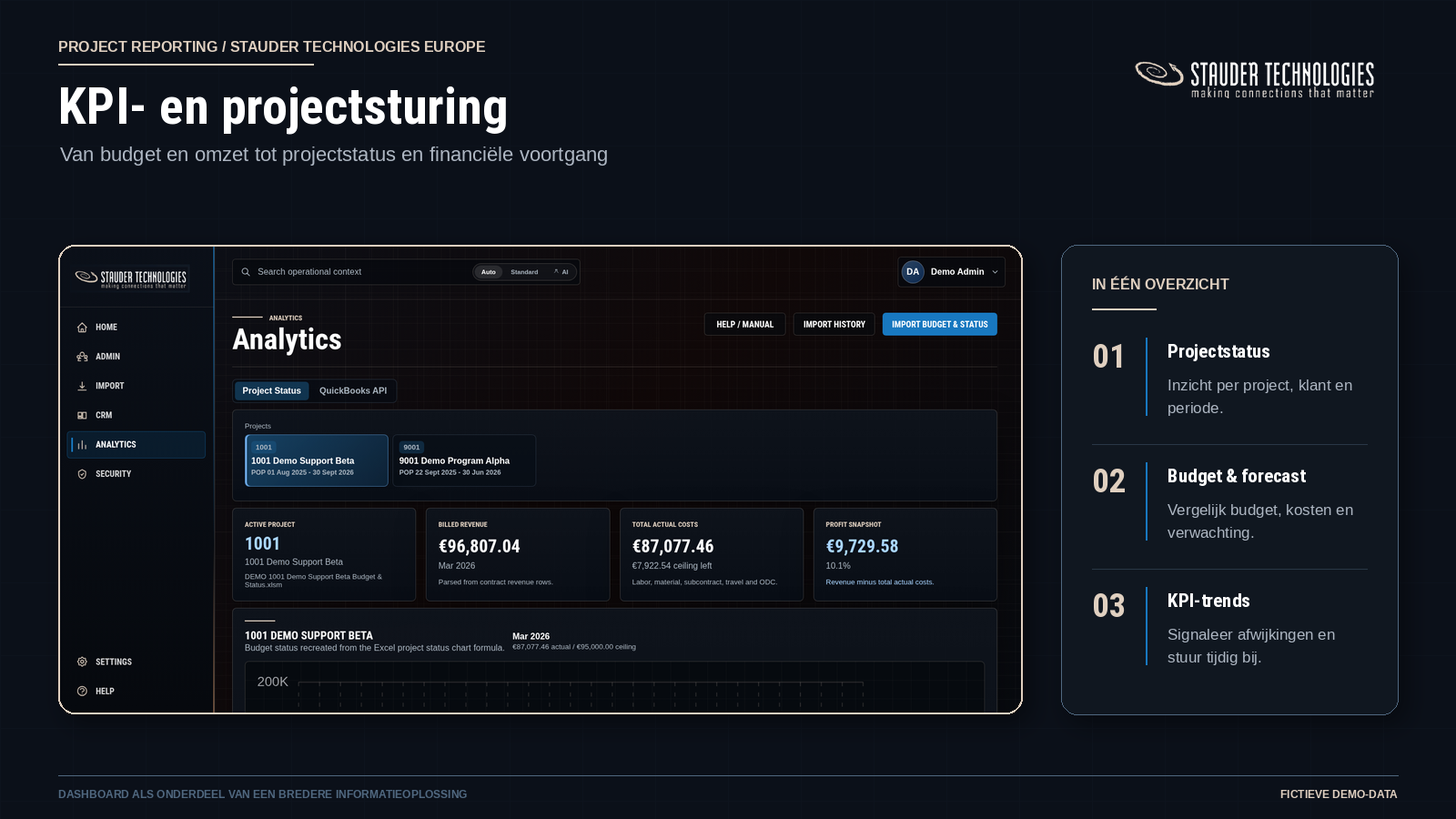Click the KPI- en projectsturing slide title
The width and height of the screenshot is (1456, 819).
click(x=283, y=107)
